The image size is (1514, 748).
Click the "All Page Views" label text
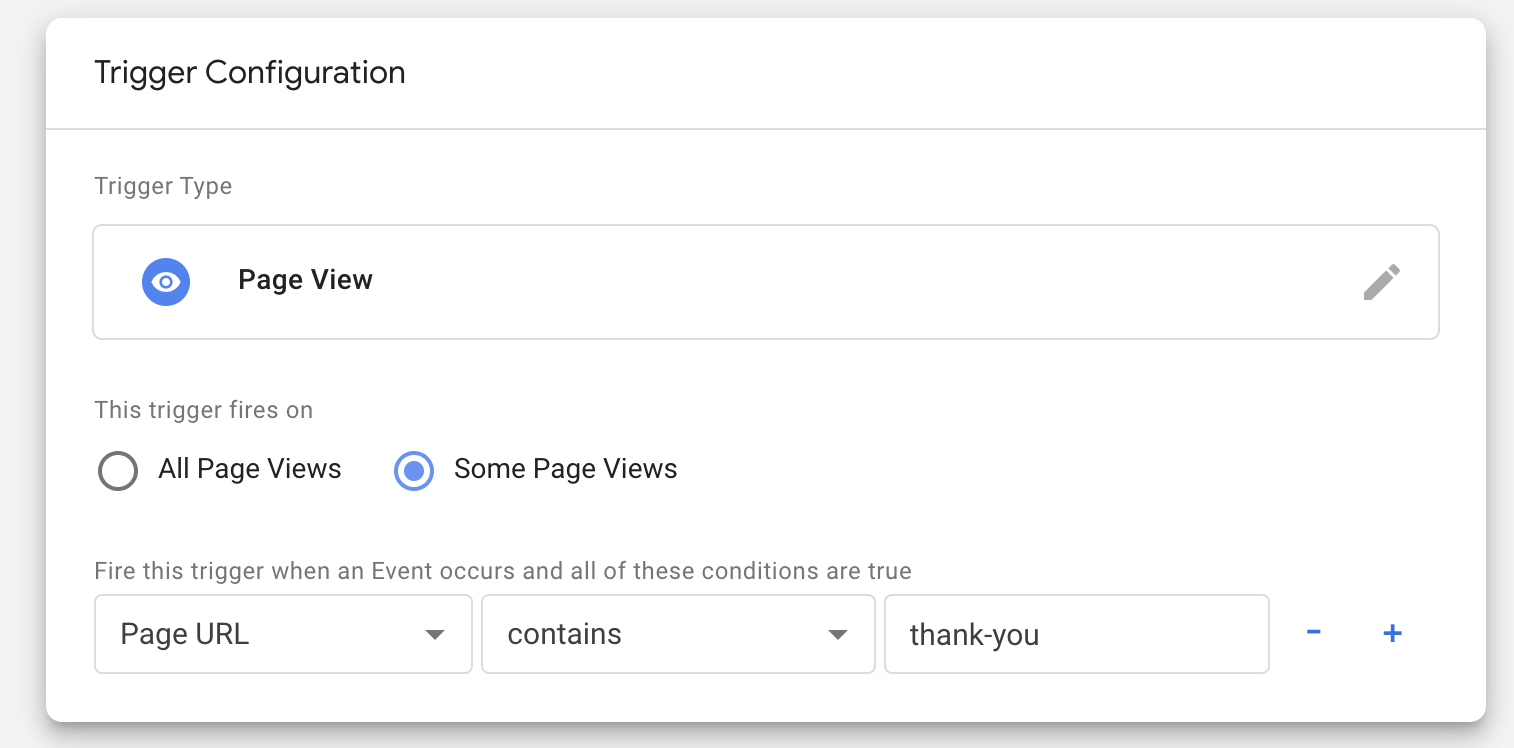(250, 469)
